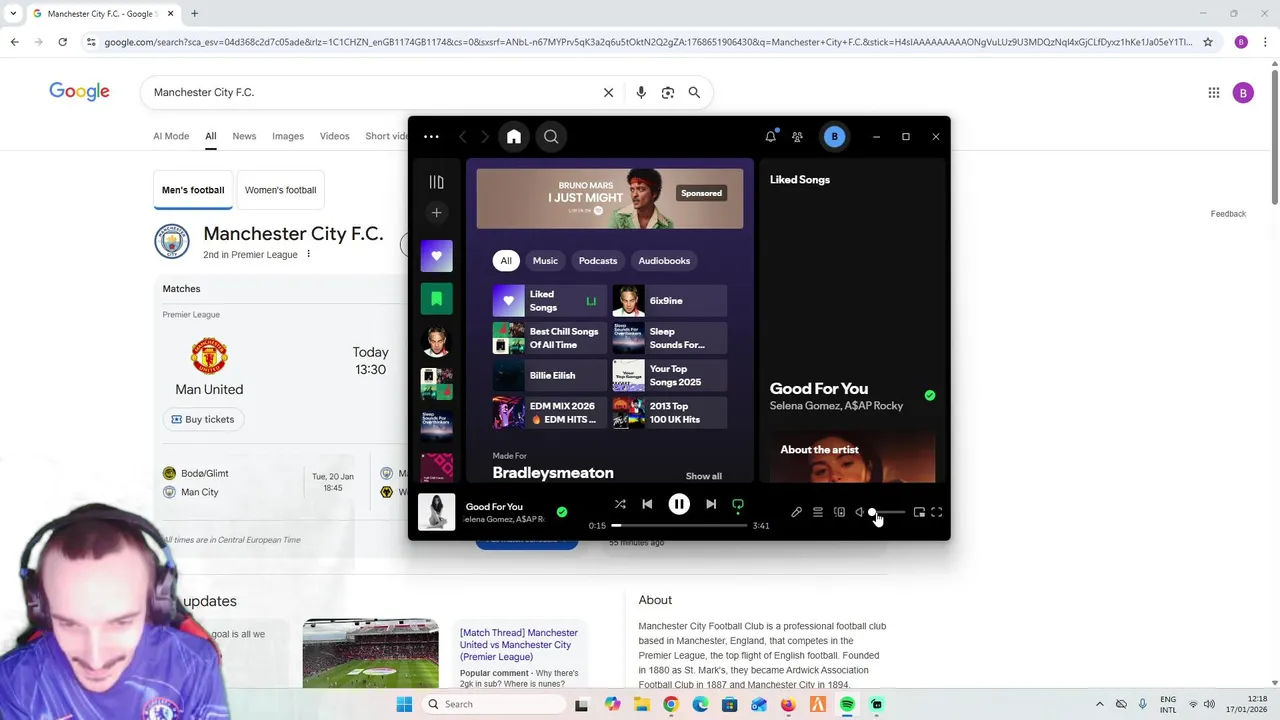
Task: Open lyrics microphone icon
Action: click(796, 512)
